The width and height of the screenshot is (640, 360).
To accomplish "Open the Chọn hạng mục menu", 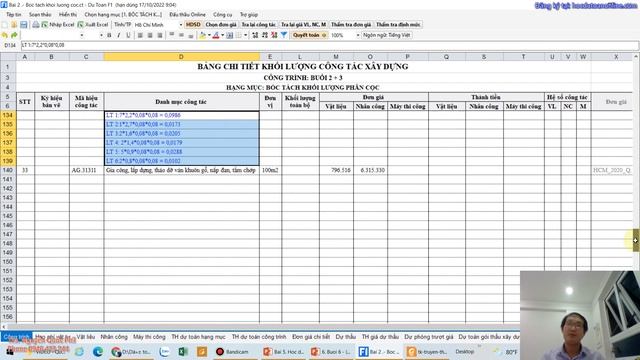I will tap(123, 15).
